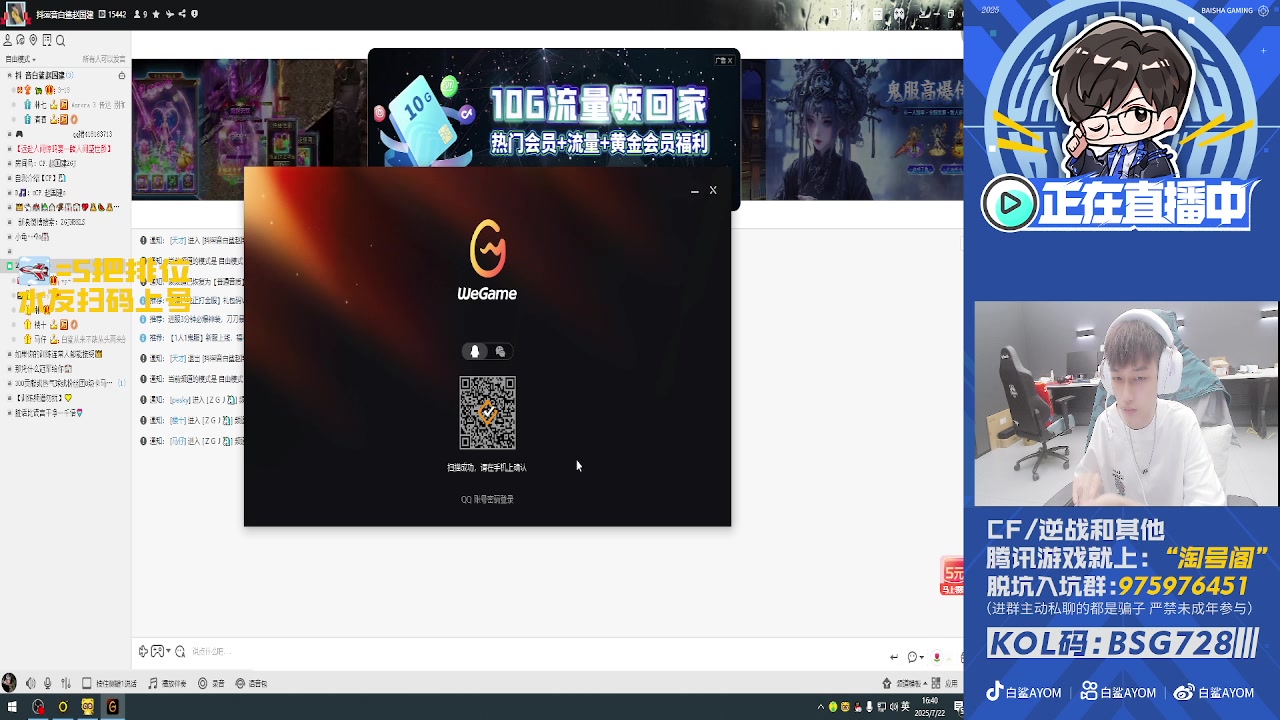Open the notice board icon in sidebar
Viewport: 1280px width, 720px height.
pyautogui.click(x=47, y=40)
